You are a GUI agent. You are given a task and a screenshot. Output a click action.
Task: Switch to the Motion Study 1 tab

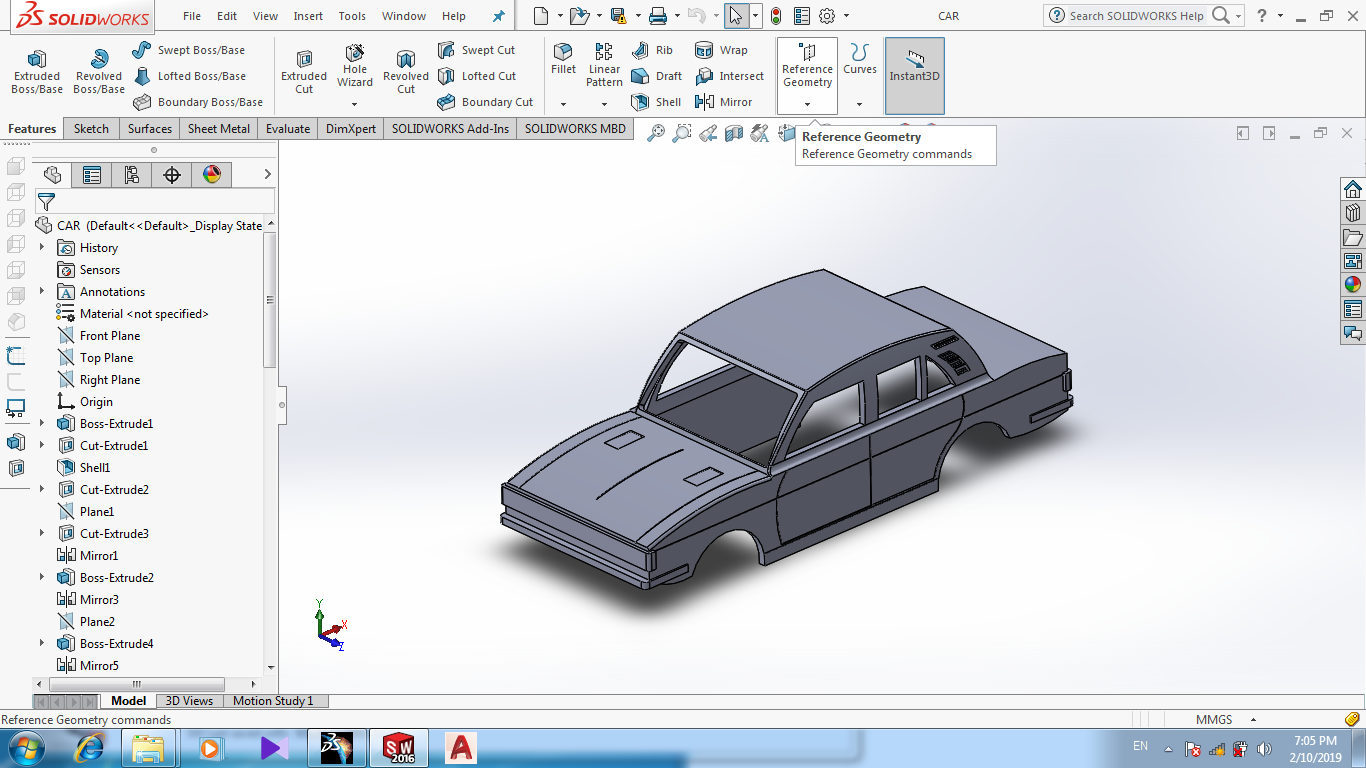[273, 701]
